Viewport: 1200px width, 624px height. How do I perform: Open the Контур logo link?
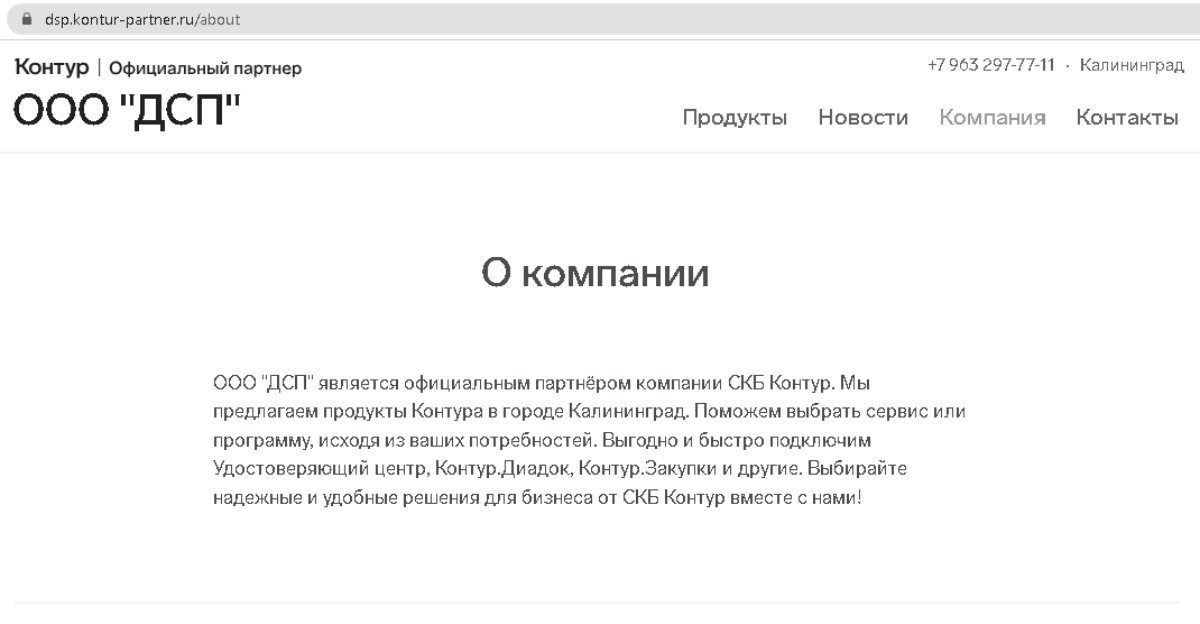(x=51, y=68)
